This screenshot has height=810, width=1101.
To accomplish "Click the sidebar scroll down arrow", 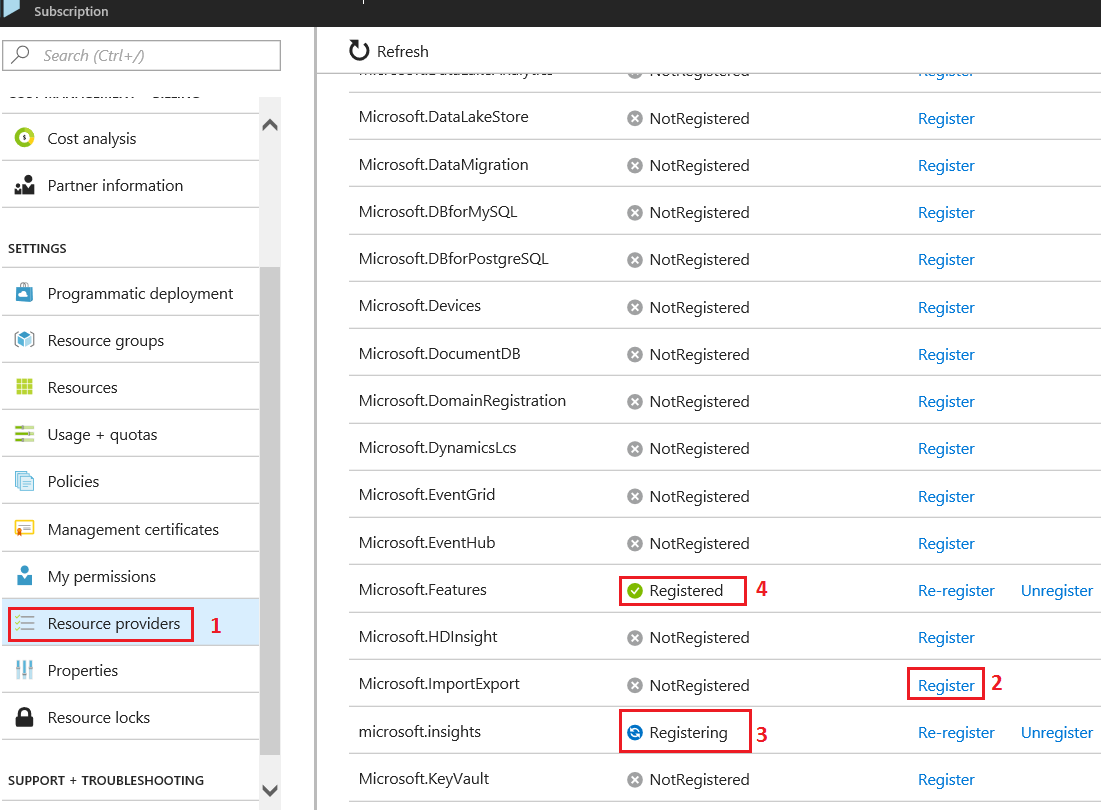I will 270,790.
